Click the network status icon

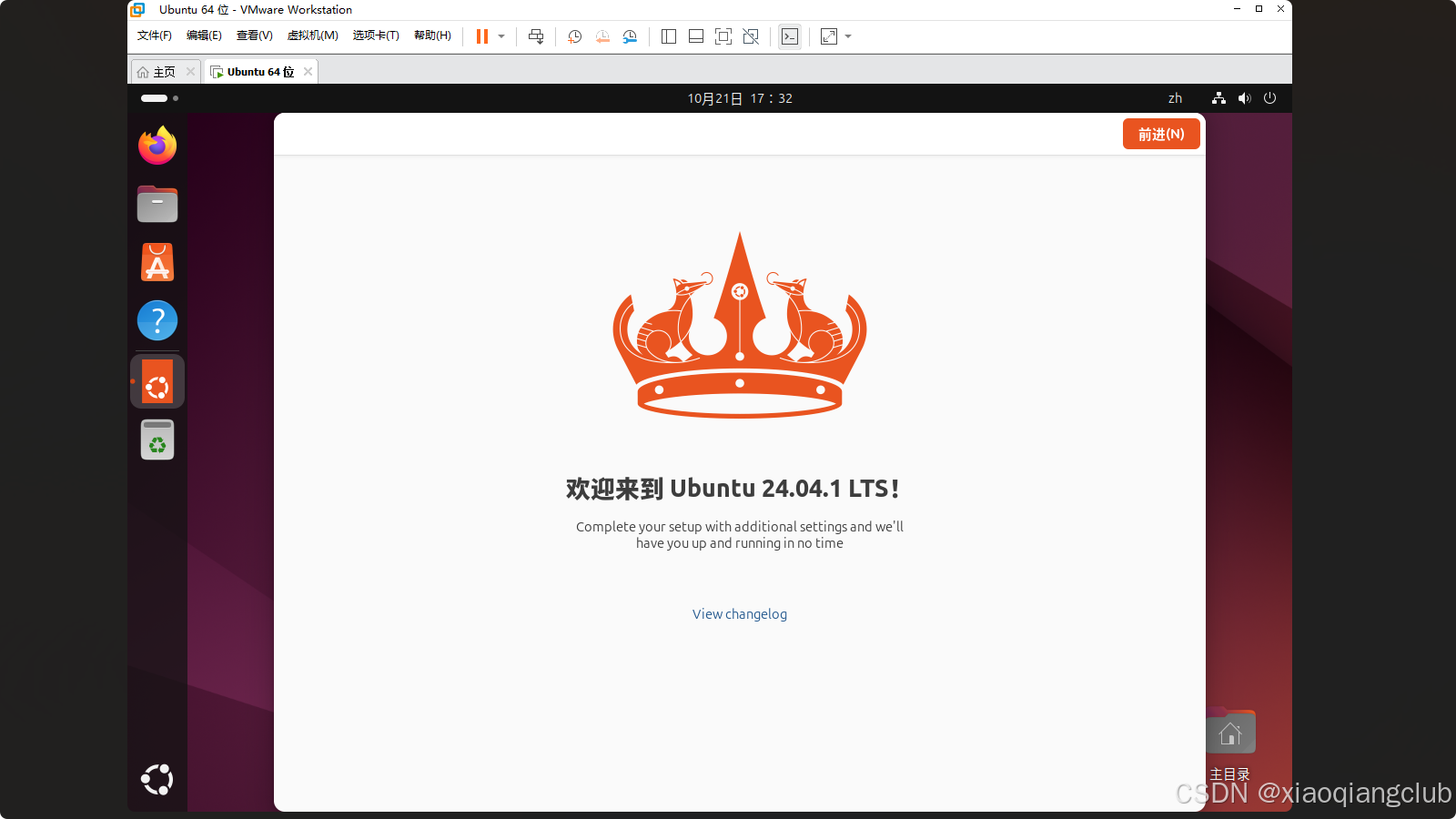tap(1218, 98)
